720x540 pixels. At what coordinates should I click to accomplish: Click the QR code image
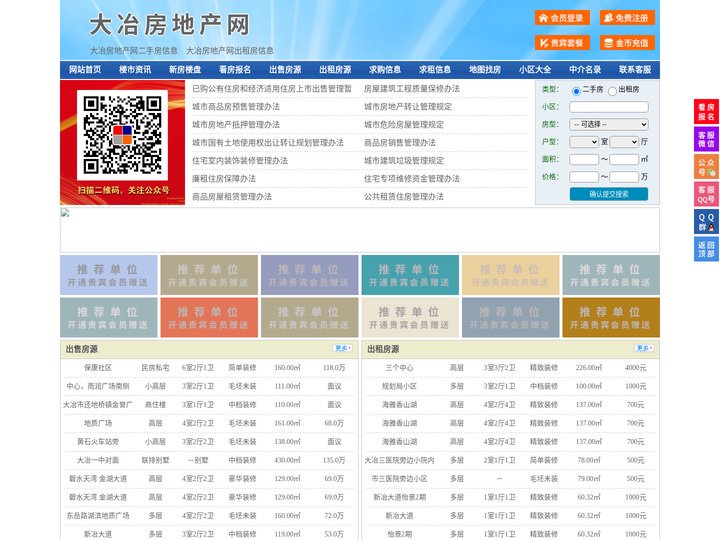(122, 135)
